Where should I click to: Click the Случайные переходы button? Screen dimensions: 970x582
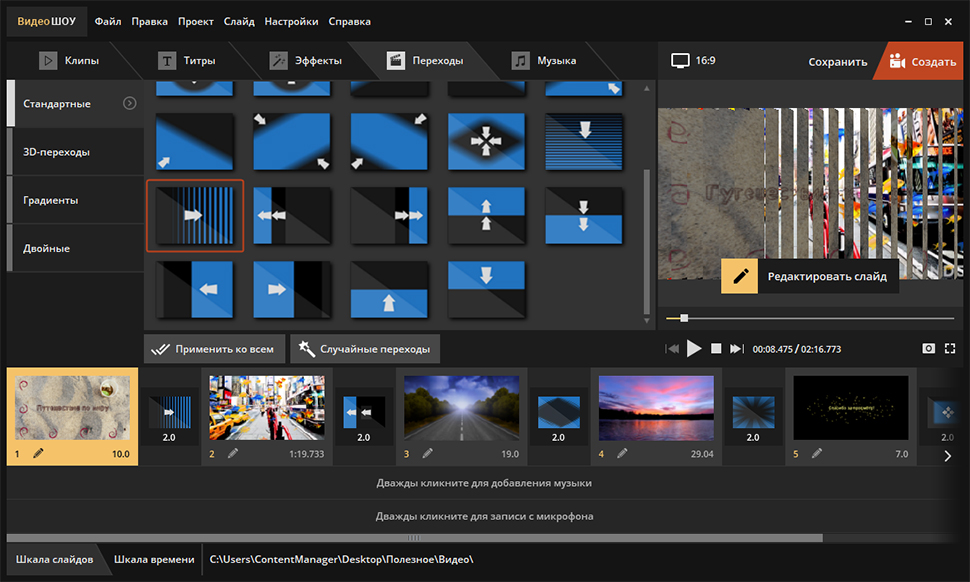tap(365, 349)
